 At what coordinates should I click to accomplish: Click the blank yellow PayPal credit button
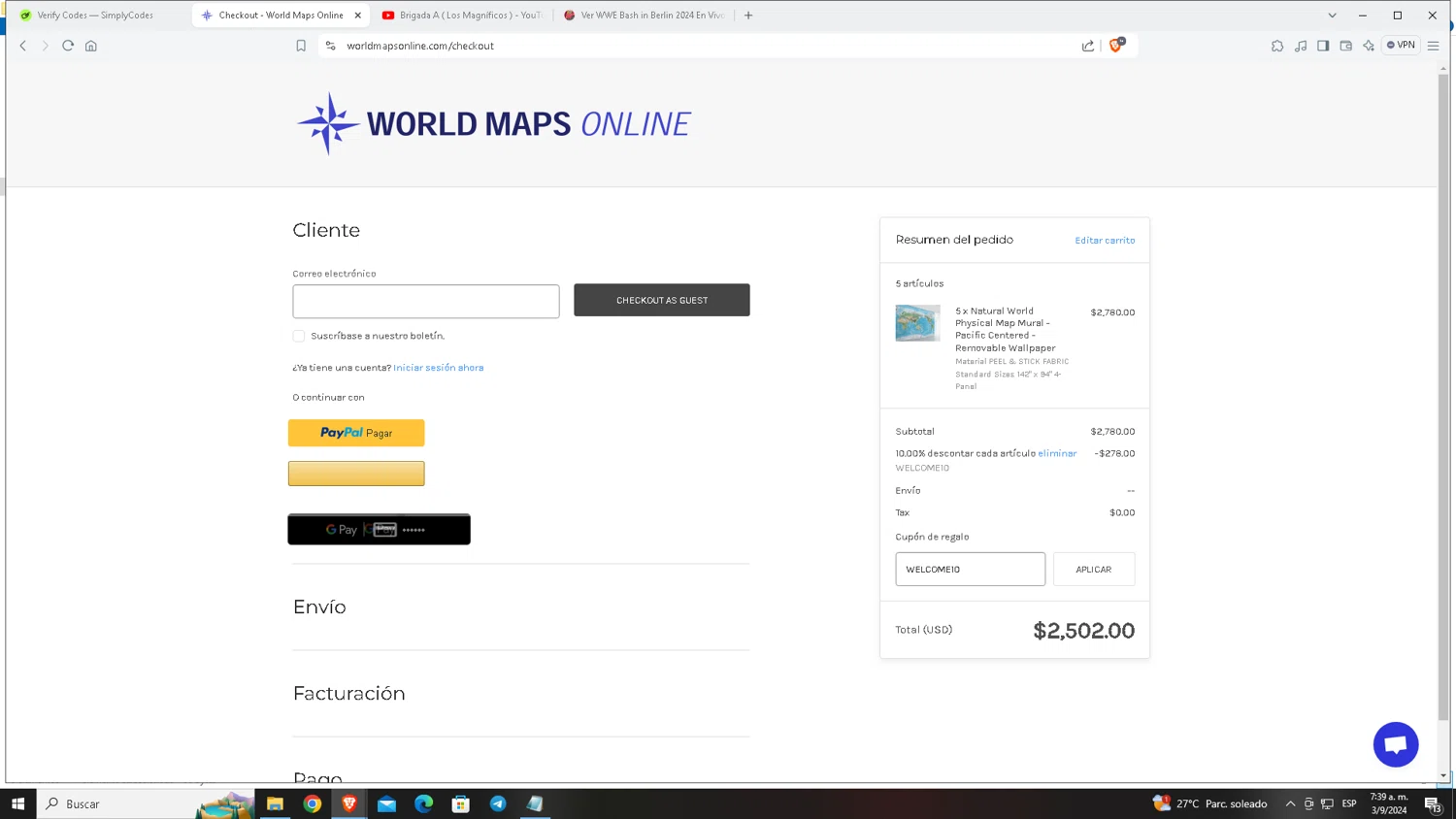(356, 474)
